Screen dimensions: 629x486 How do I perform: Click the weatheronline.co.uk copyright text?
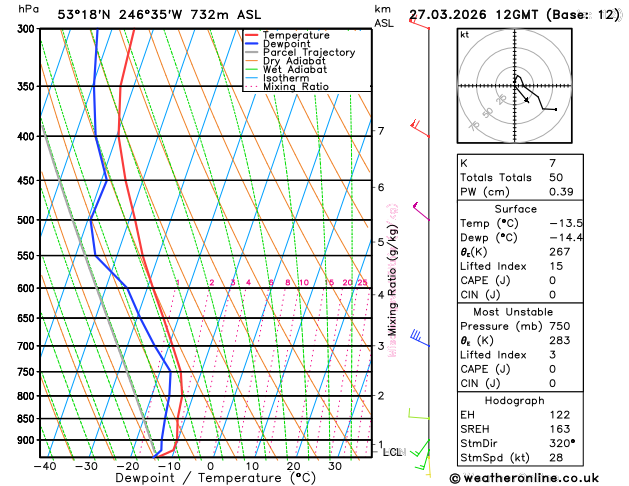tap(524, 478)
